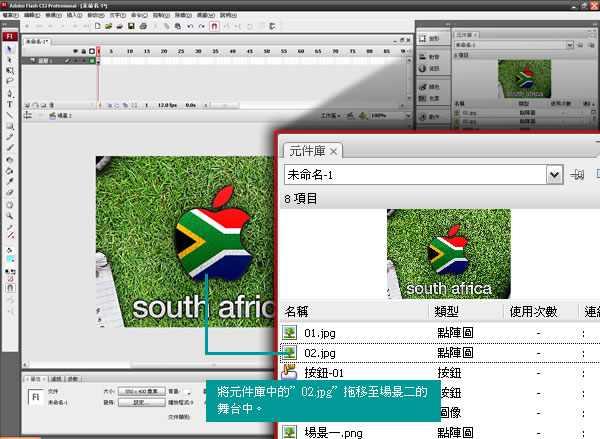Screen dimensions: 600x439
Task: Select the Selection arrow tool
Action: pyautogui.click(x=10, y=49)
